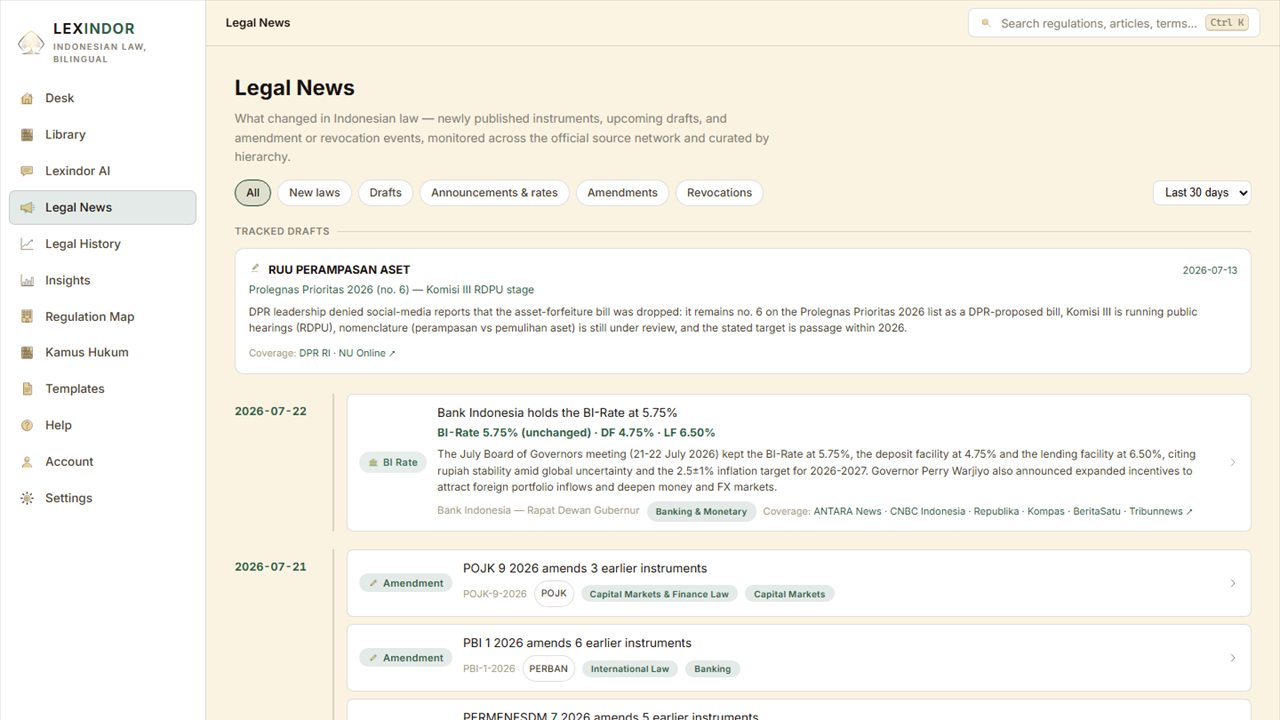Click the Lexindor logo icon
This screenshot has width=1280, height=720.
tap(31, 42)
